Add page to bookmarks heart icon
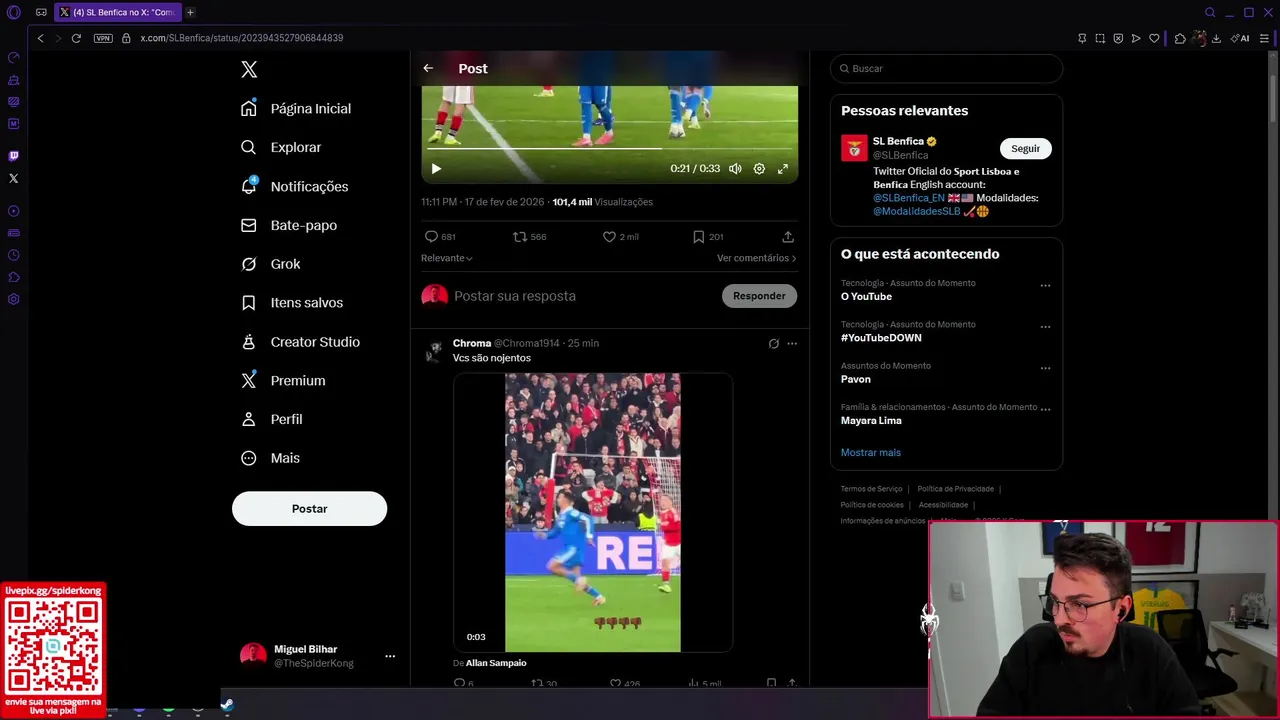Viewport: 1280px width, 720px height. [x=1154, y=38]
